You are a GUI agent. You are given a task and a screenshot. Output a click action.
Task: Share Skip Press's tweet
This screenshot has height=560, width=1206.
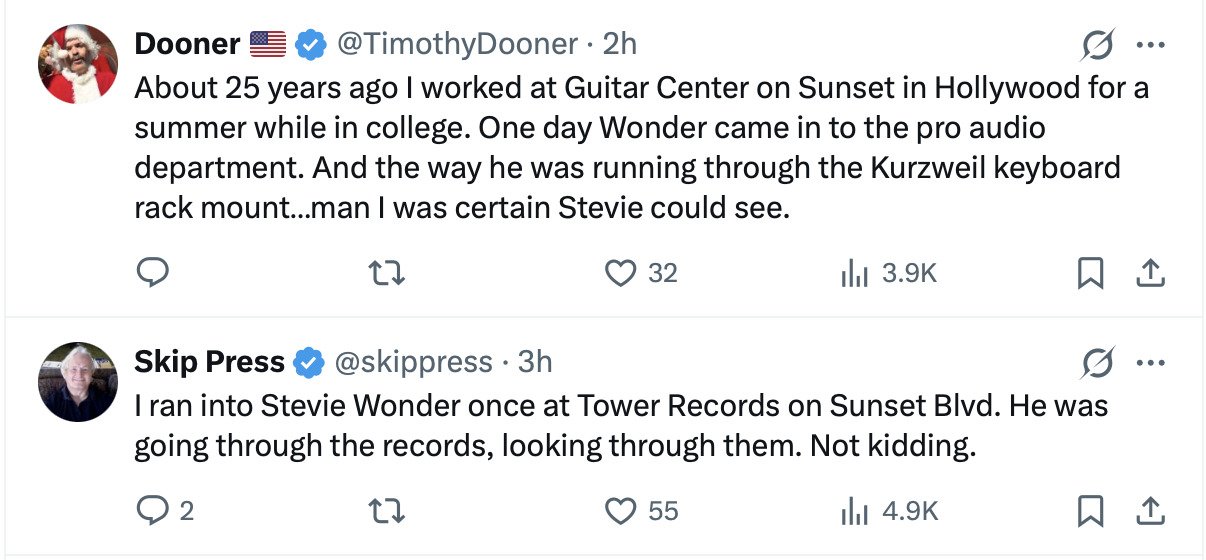coord(1151,511)
